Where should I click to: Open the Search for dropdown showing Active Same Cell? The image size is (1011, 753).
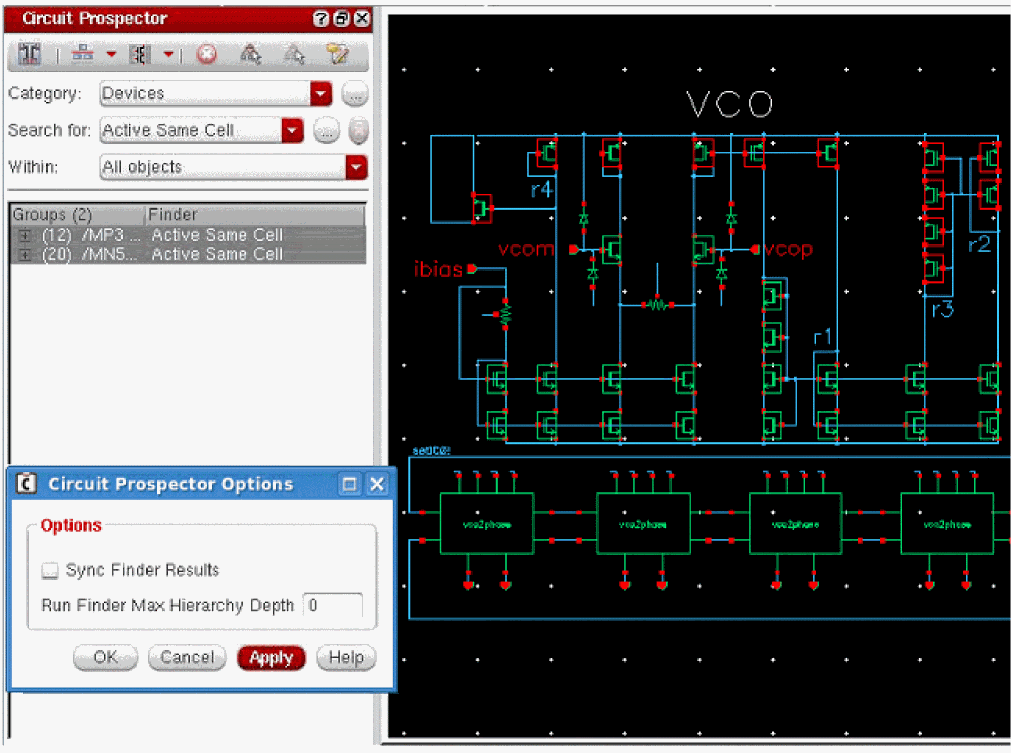pyautogui.click(x=292, y=131)
